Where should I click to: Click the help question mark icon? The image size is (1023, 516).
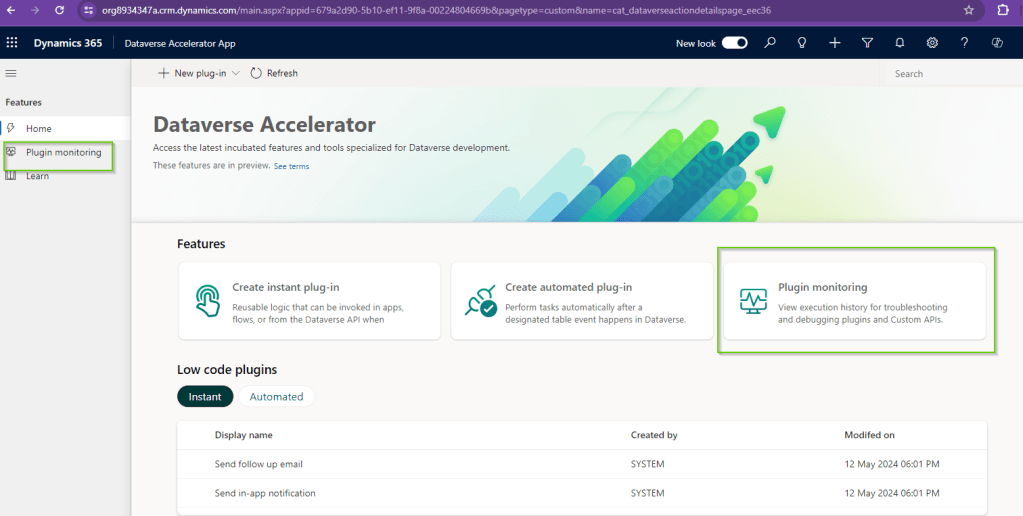click(x=964, y=43)
